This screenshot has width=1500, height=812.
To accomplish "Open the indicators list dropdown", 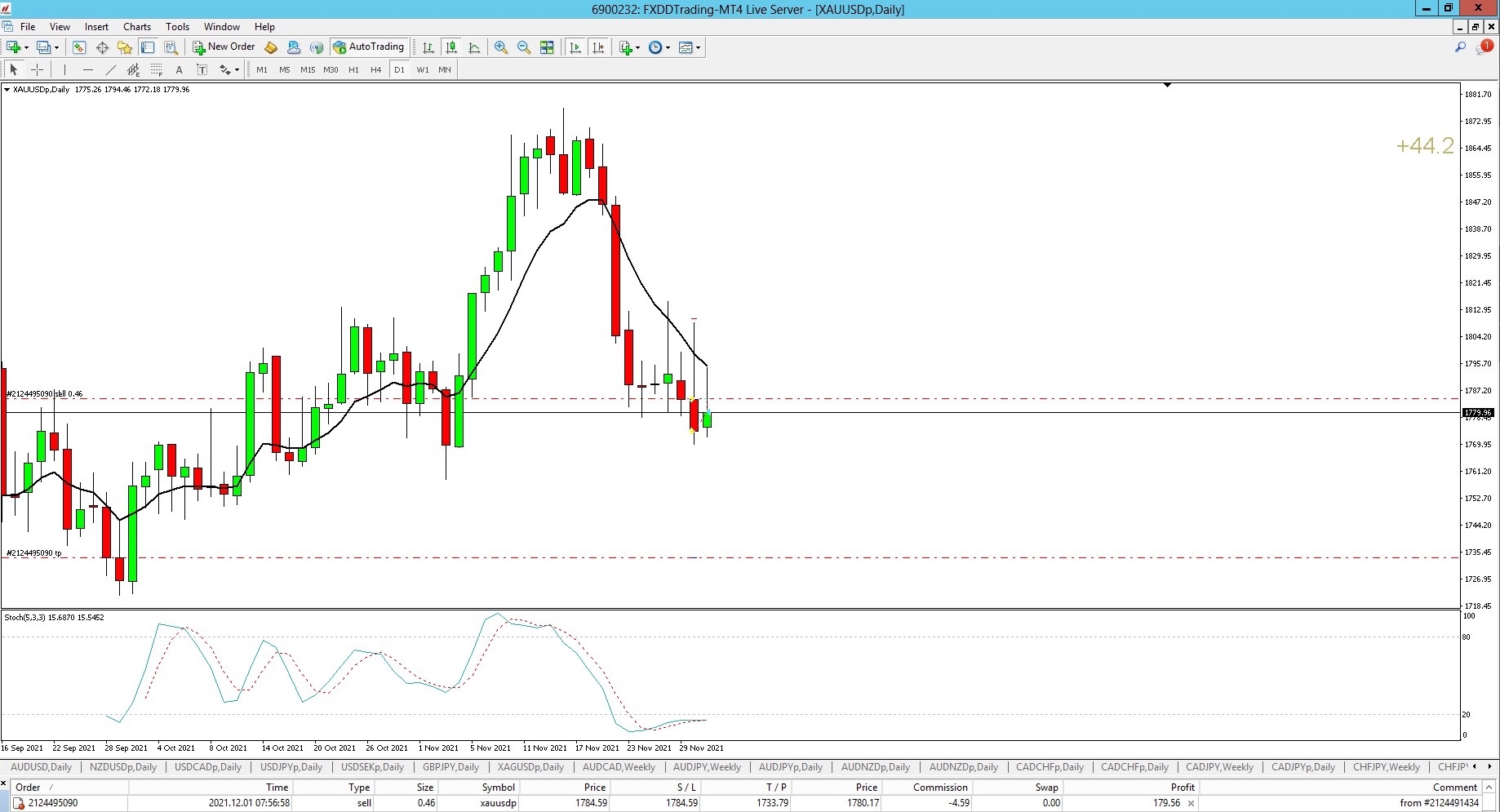I will click(x=629, y=47).
